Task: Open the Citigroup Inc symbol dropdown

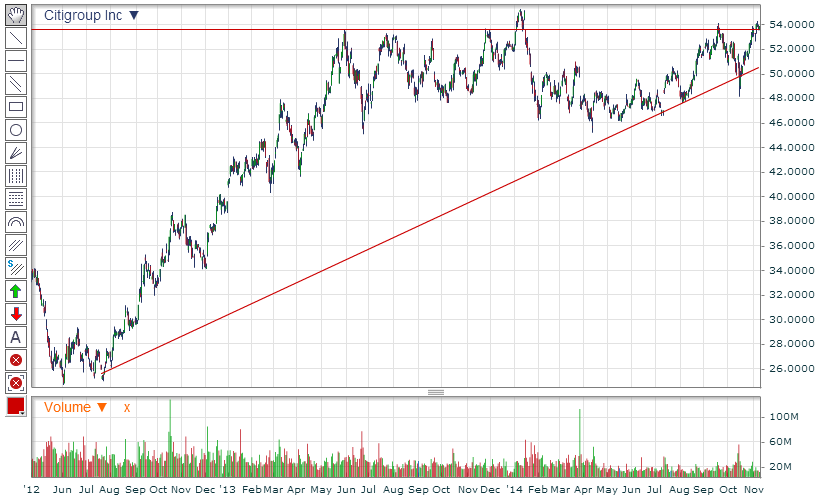Action: point(134,15)
